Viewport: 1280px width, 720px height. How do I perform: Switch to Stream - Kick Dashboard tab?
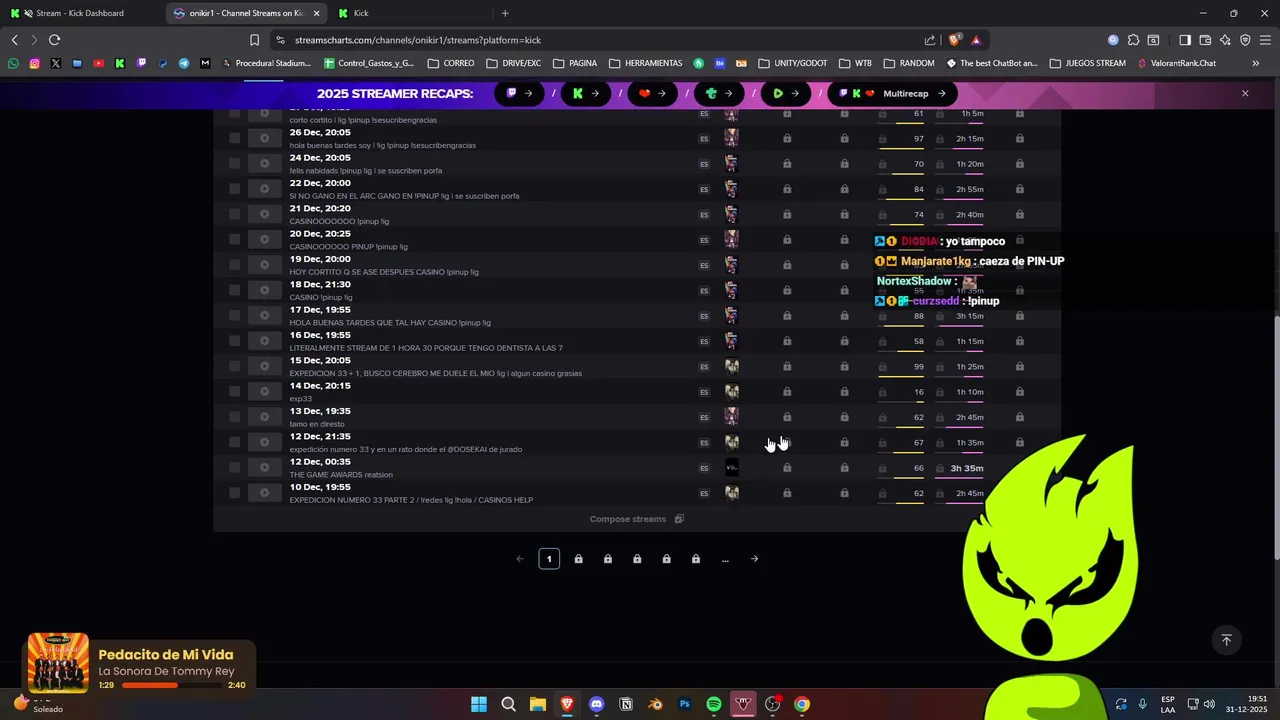coord(82,13)
